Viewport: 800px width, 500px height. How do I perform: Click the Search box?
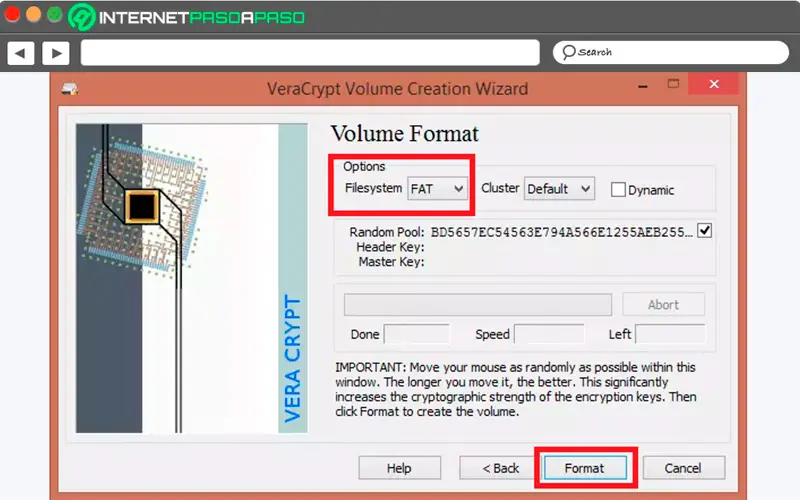(x=670, y=53)
